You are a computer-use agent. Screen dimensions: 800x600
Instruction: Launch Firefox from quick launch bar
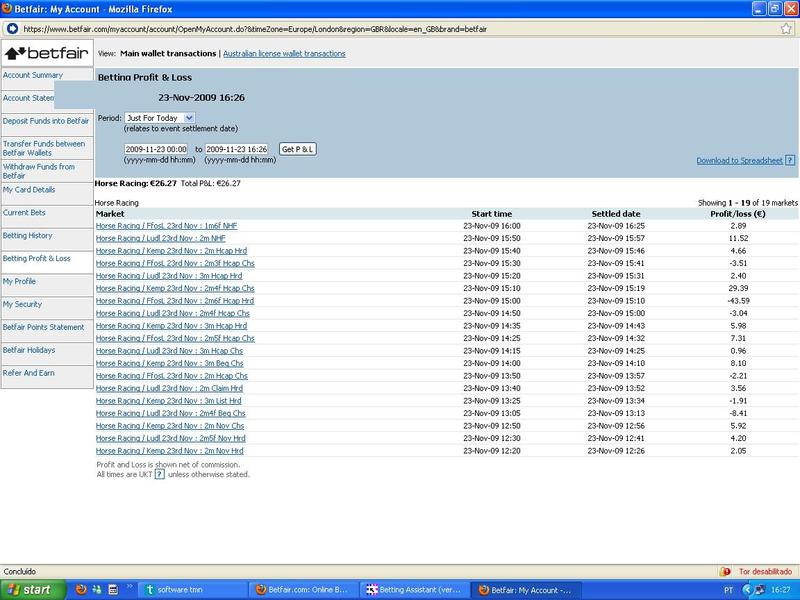click(81, 590)
